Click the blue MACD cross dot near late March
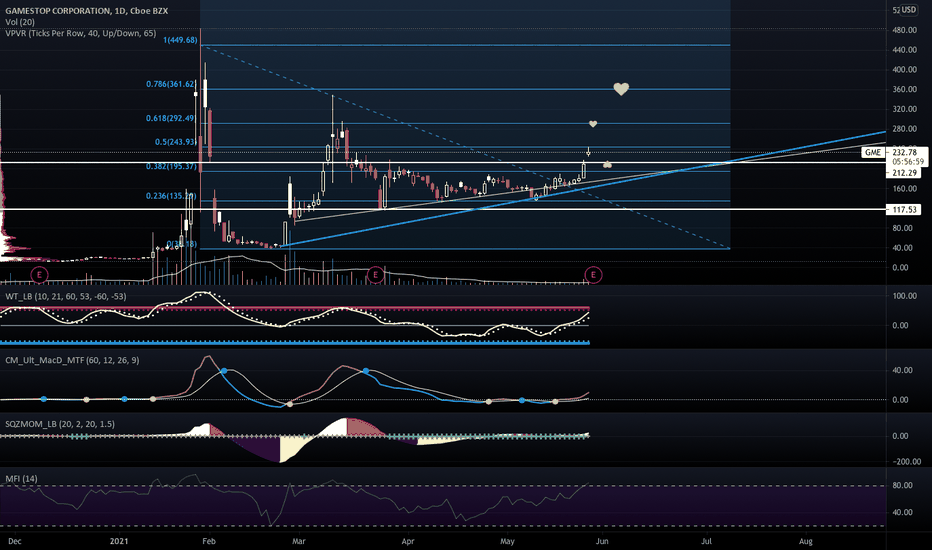 [x=366, y=370]
